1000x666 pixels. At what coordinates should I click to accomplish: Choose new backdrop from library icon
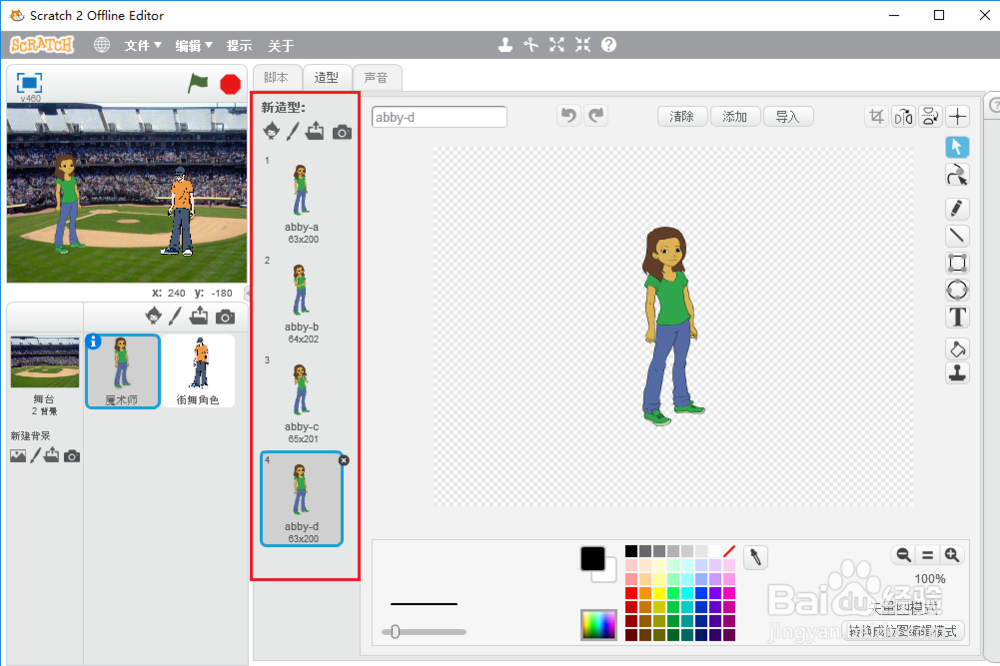click(x=18, y=455)
